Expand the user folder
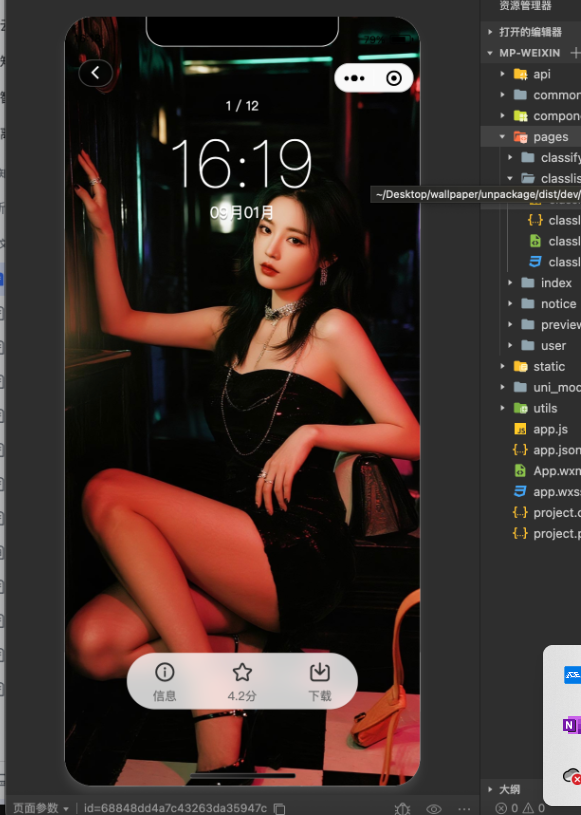 (531, 346)
